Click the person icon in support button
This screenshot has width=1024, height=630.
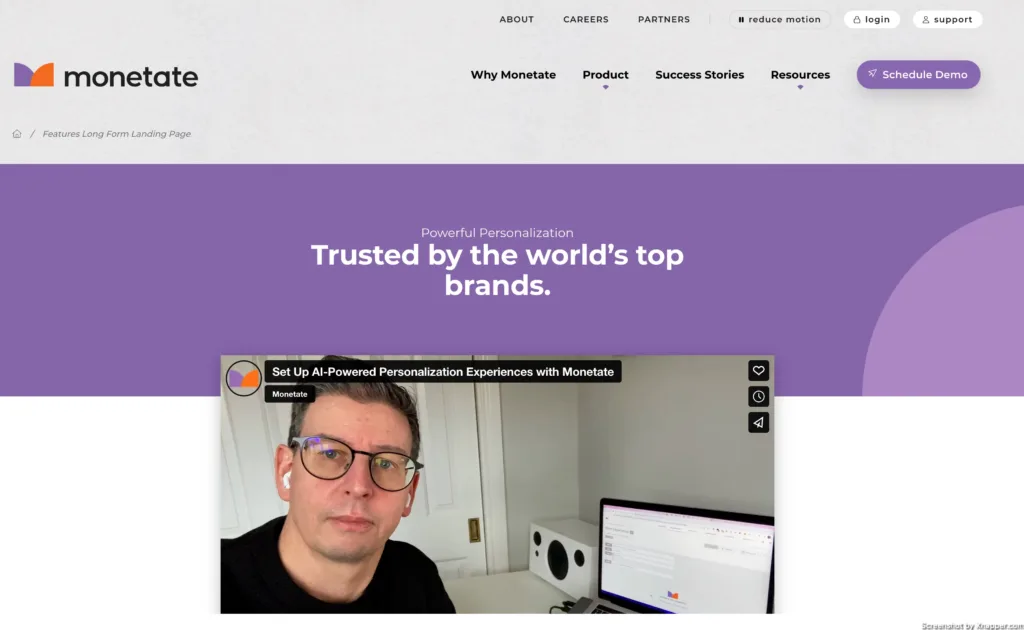[x=925, y=20]
